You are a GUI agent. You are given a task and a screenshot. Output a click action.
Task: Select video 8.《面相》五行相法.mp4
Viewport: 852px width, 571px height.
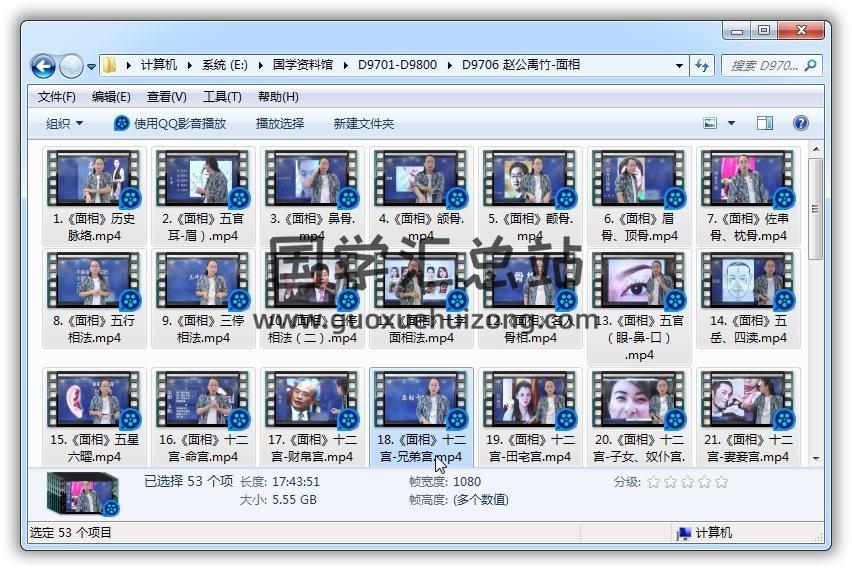94,299
